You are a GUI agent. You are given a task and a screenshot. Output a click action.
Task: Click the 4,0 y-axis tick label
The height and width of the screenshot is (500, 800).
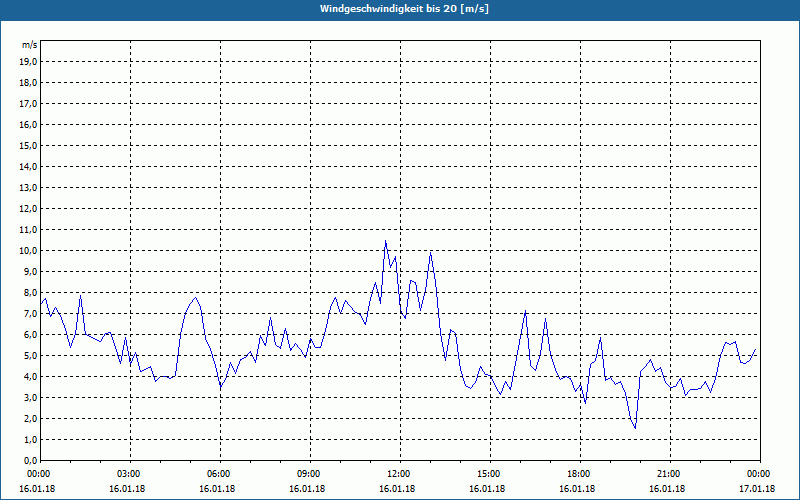pyautogui.click(x=31, y=377)
